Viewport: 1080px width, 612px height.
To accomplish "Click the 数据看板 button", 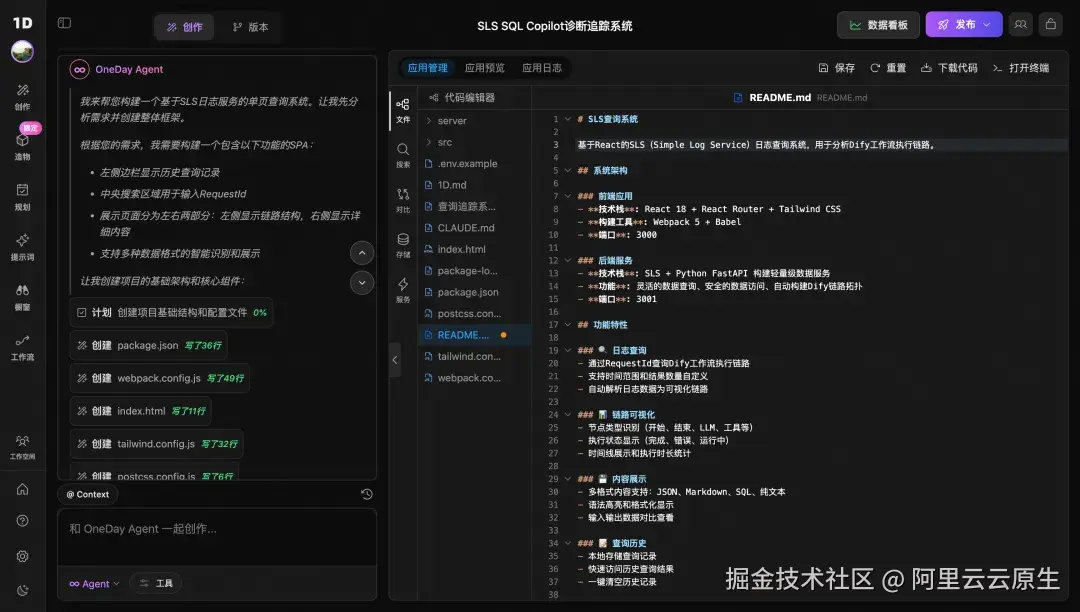I will tap(878, 23).
